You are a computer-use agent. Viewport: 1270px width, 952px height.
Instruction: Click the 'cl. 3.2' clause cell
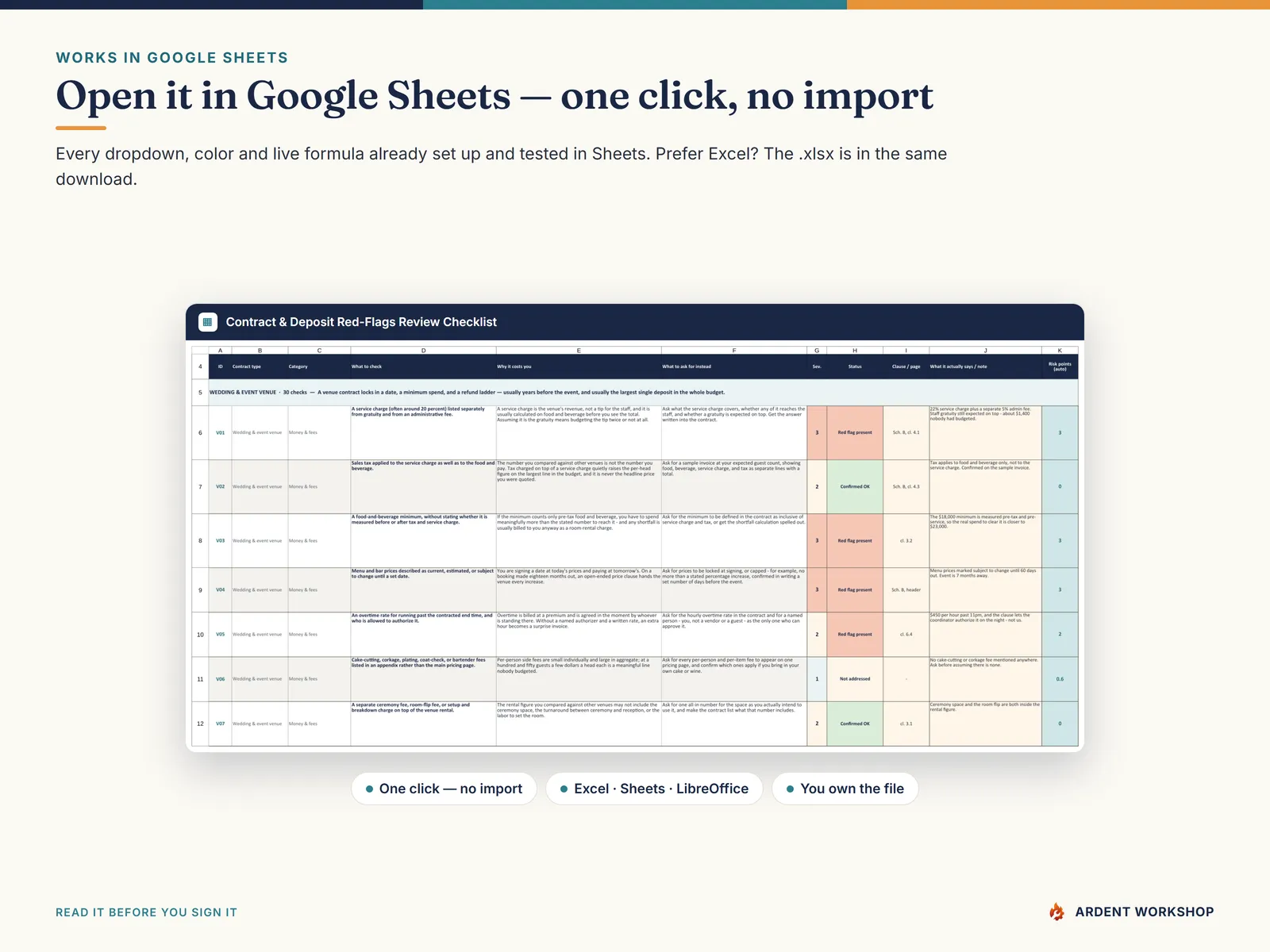pyautogui.click(x=906, y=541)
